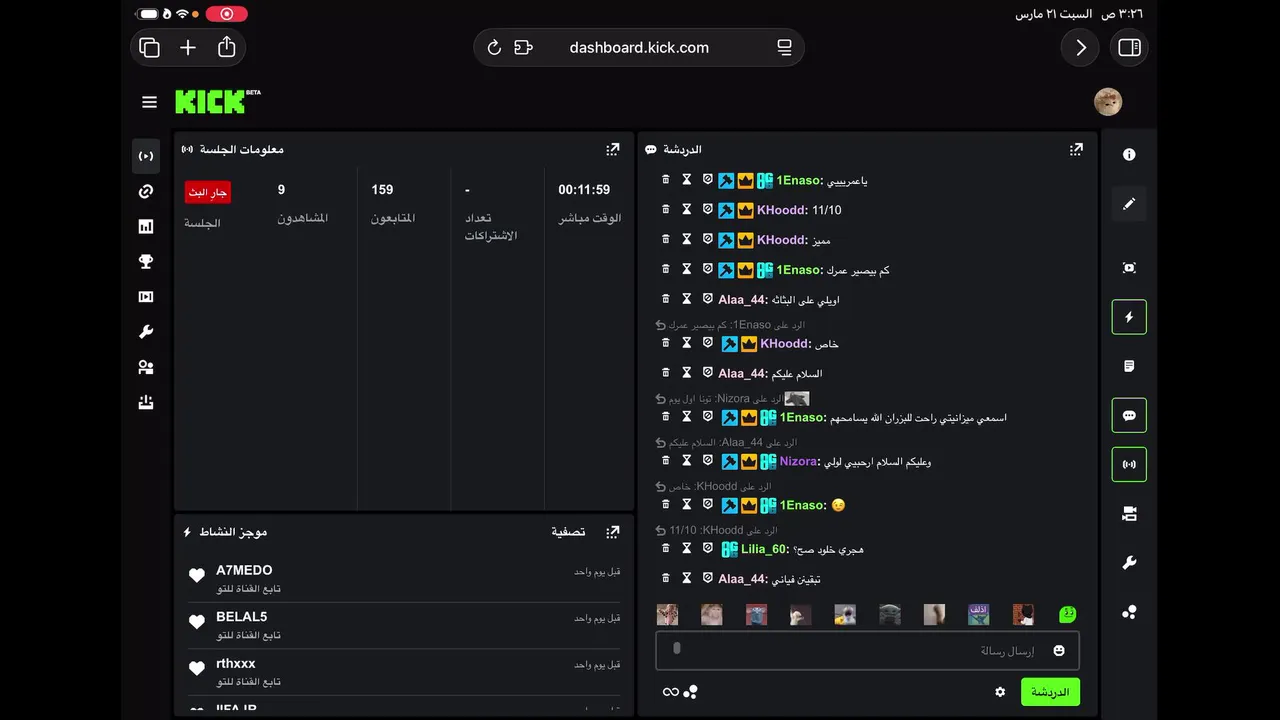The width and height of the screenshot is (1280, 720).
Task: Open the video clips icon in left sidebar
Action: (146, 297)
